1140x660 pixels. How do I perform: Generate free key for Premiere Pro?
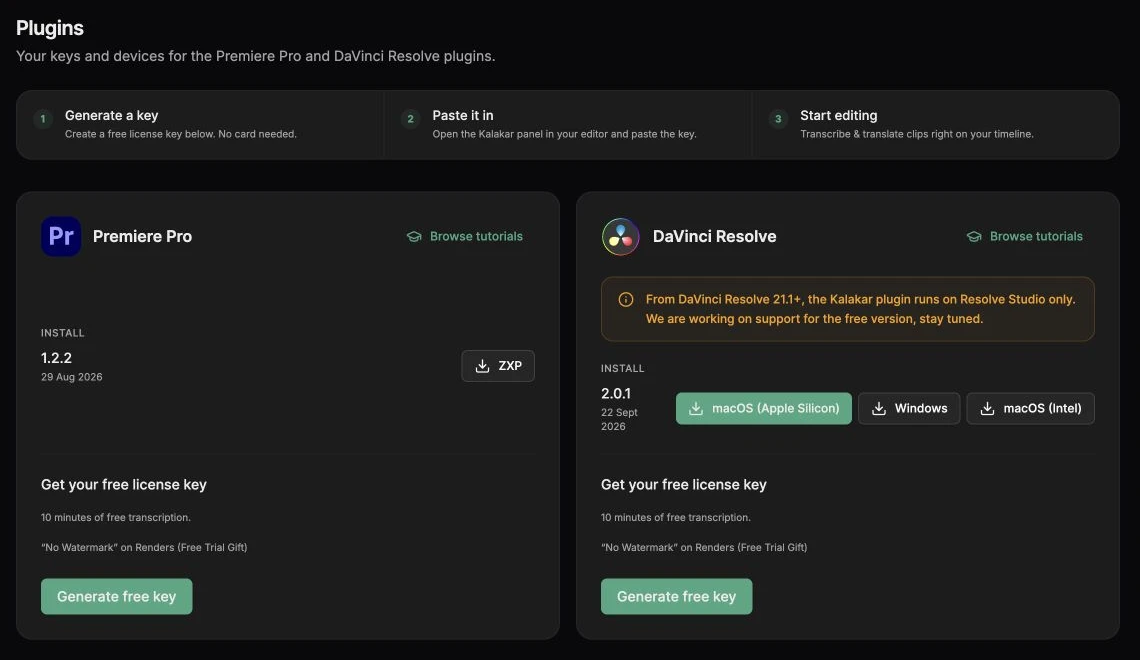[x=116, y=597]
